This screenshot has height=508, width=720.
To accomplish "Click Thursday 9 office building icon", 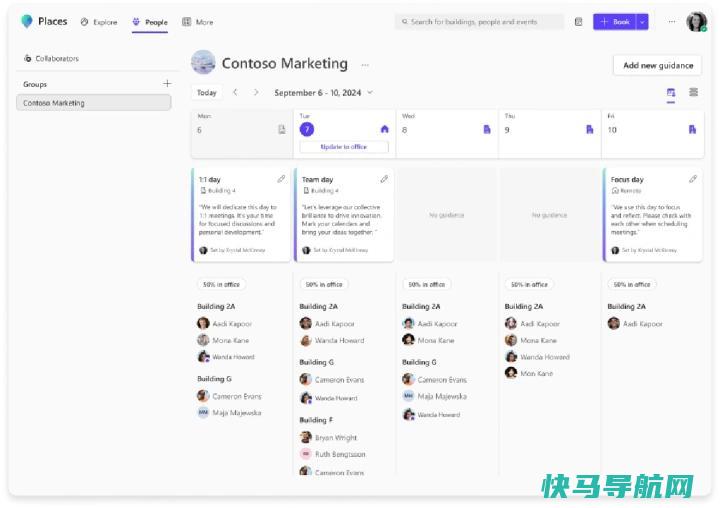I will click(x=590, y=130).
